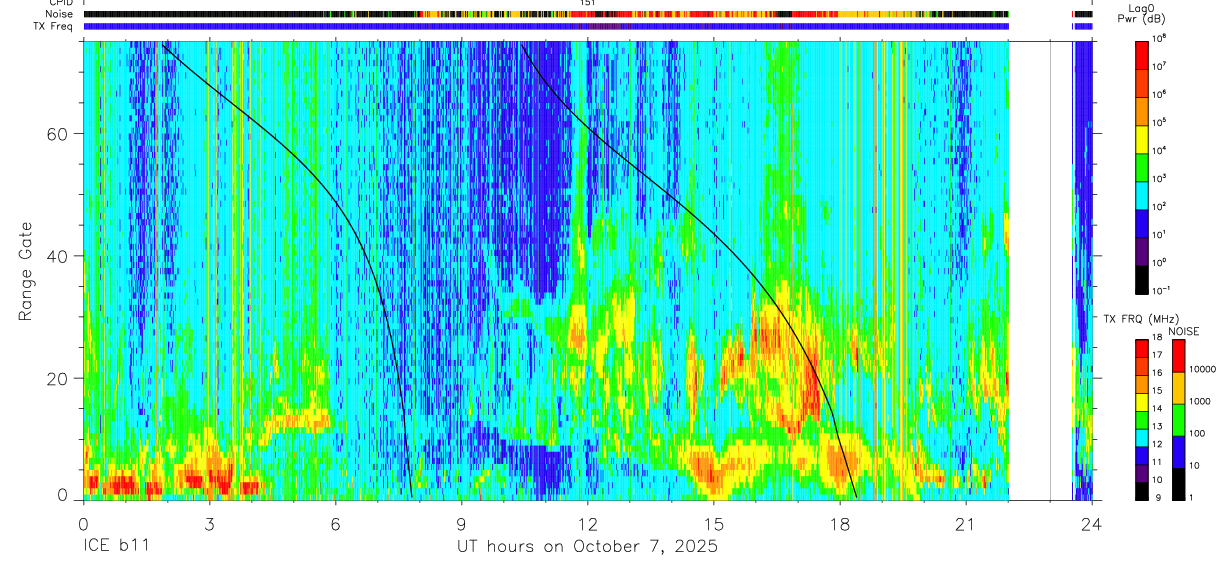Click the multicolored Noise strip above the plot
The image size is (1228, 567).
point(546,14)
